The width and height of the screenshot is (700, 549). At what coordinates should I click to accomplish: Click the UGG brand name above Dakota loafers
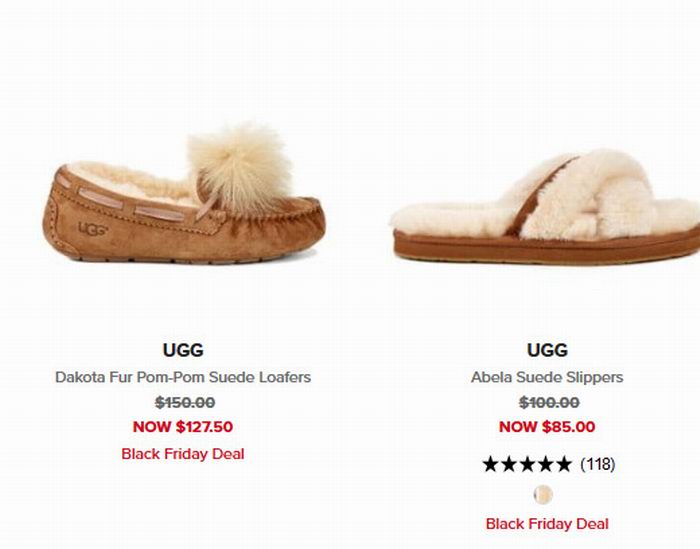pos(183,350)
